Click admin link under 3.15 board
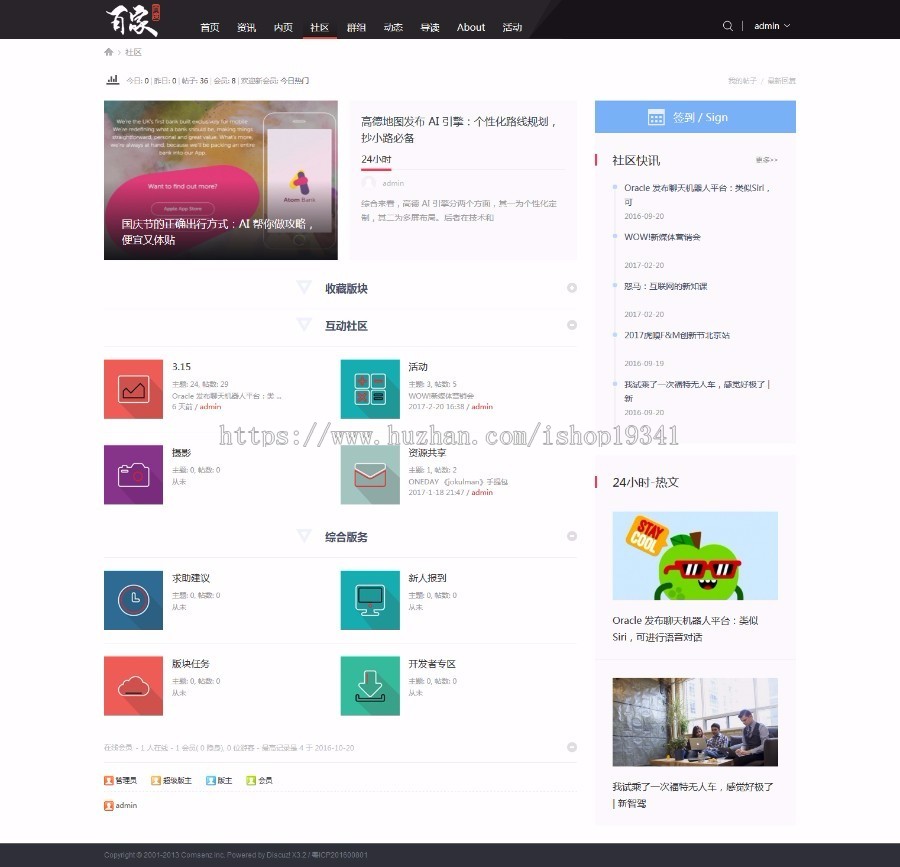Image resolution: width=900 pixels, height=867 pixels. pos(210,406)
